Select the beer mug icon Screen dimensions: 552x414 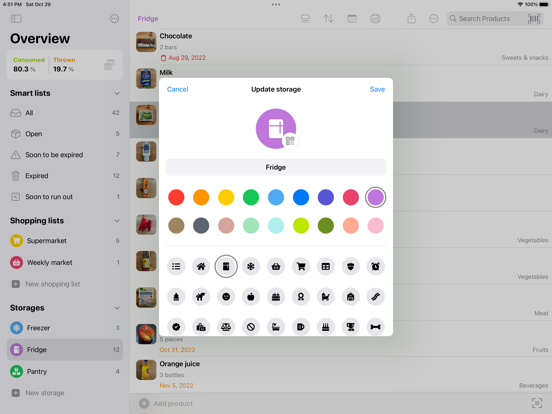click(x=301, y=327)
